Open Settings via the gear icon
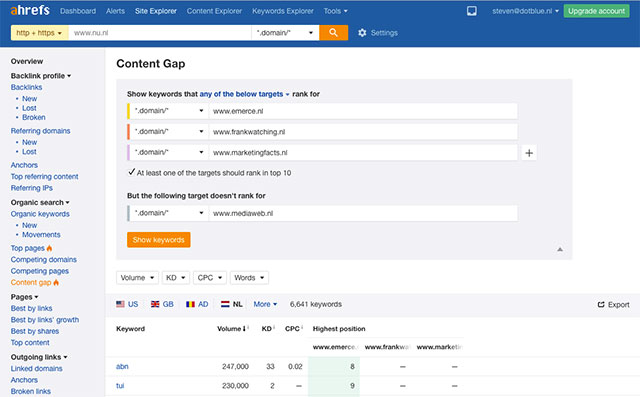Image resolution: width=640 pixels, height=397 pixels. point(362,33)
